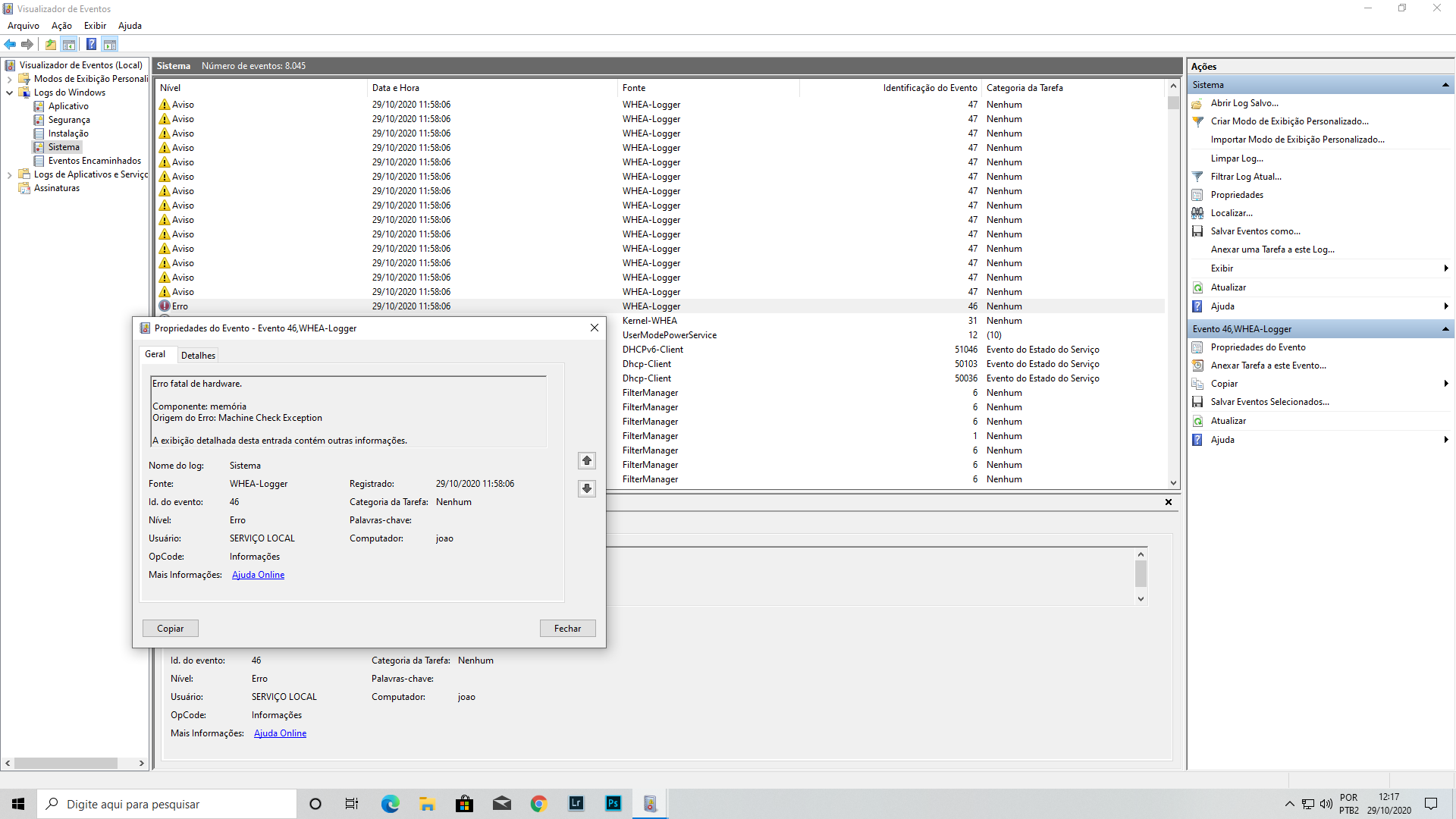The image size is (1456, 819).
Task: Open File Explorer from taskbar
Action: click(x=427, y=804)
